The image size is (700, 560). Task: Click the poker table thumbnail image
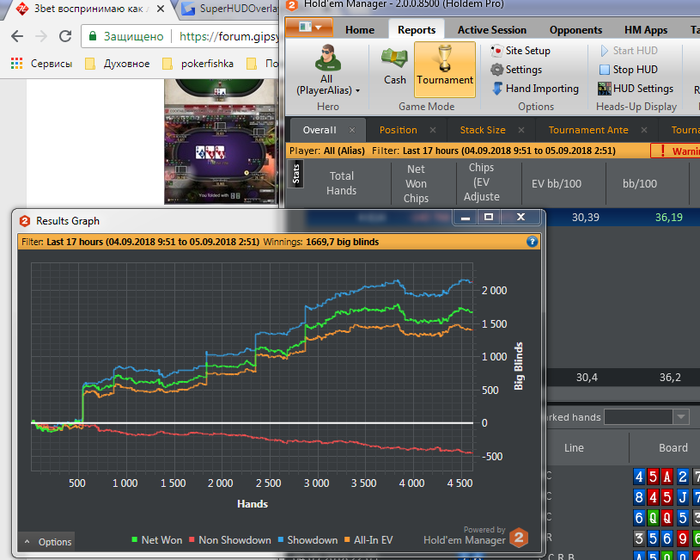tap(221, 142)
